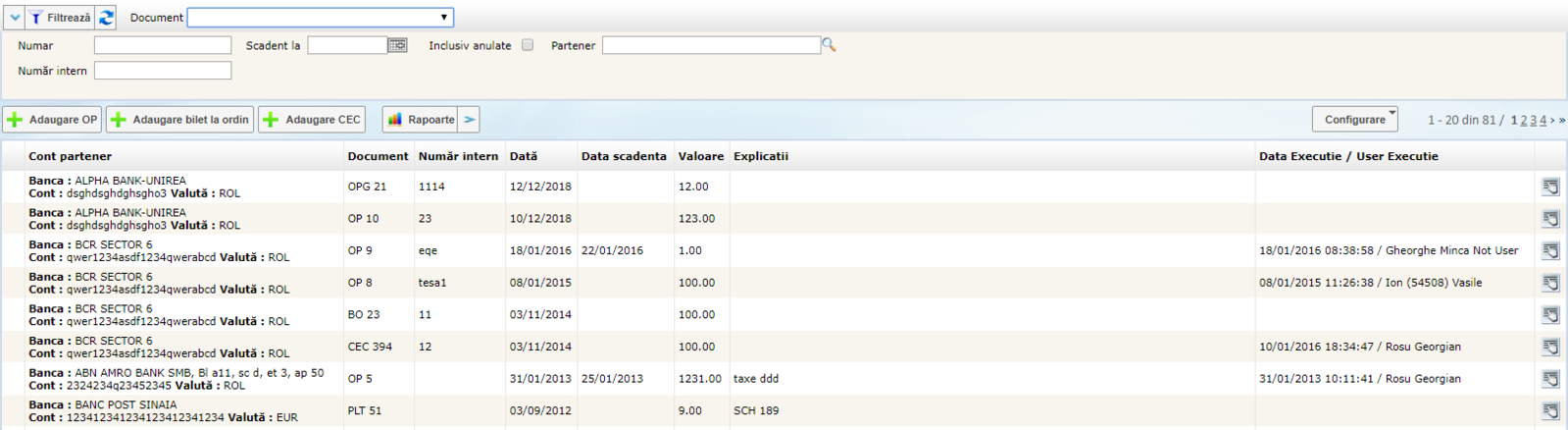The image size is (1568, 430).
Task: Sort by the Valoare column header
Action: [x=700, y=156]
